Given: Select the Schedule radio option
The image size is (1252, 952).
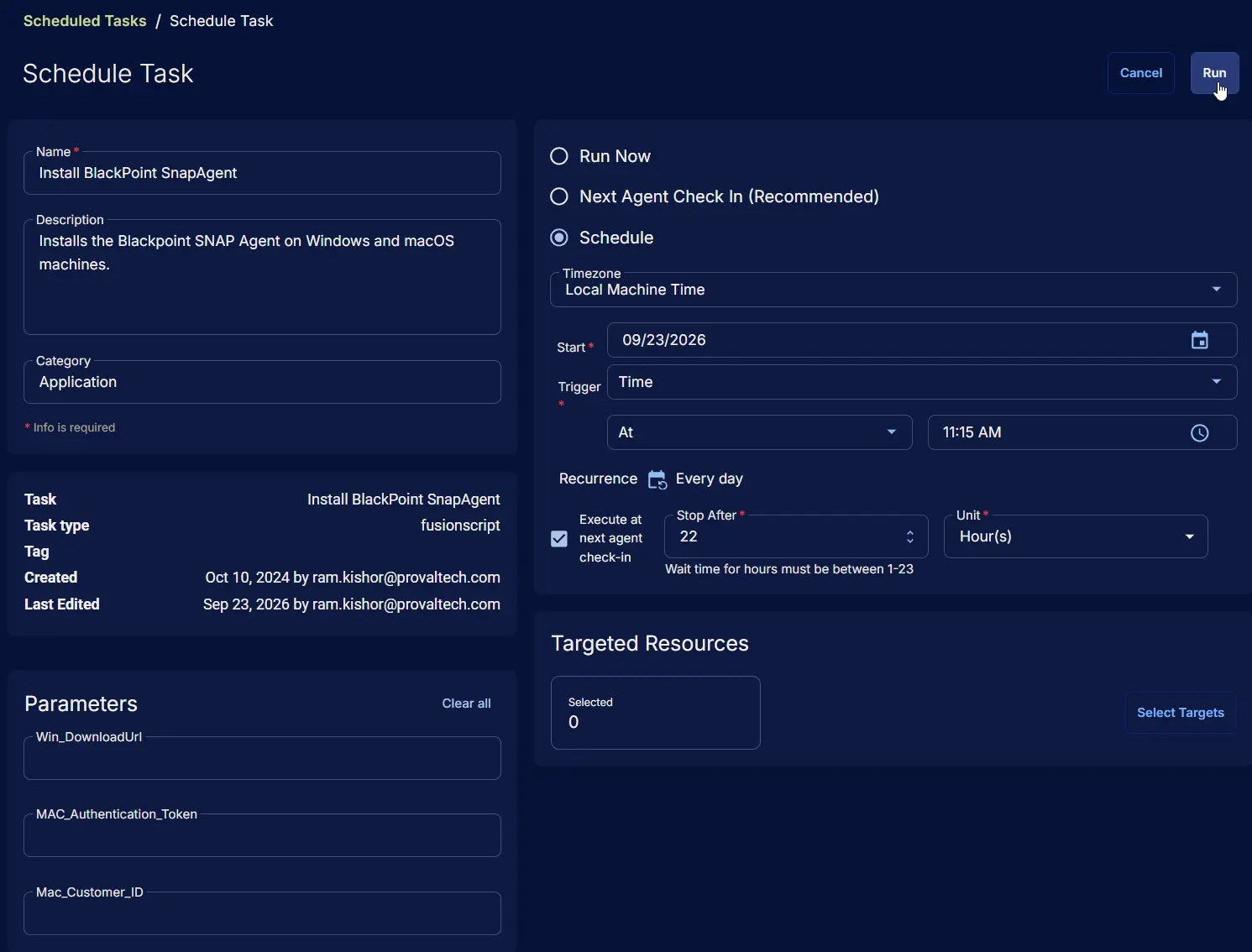Looking at the screenshot, I should [x=559, y=238].
